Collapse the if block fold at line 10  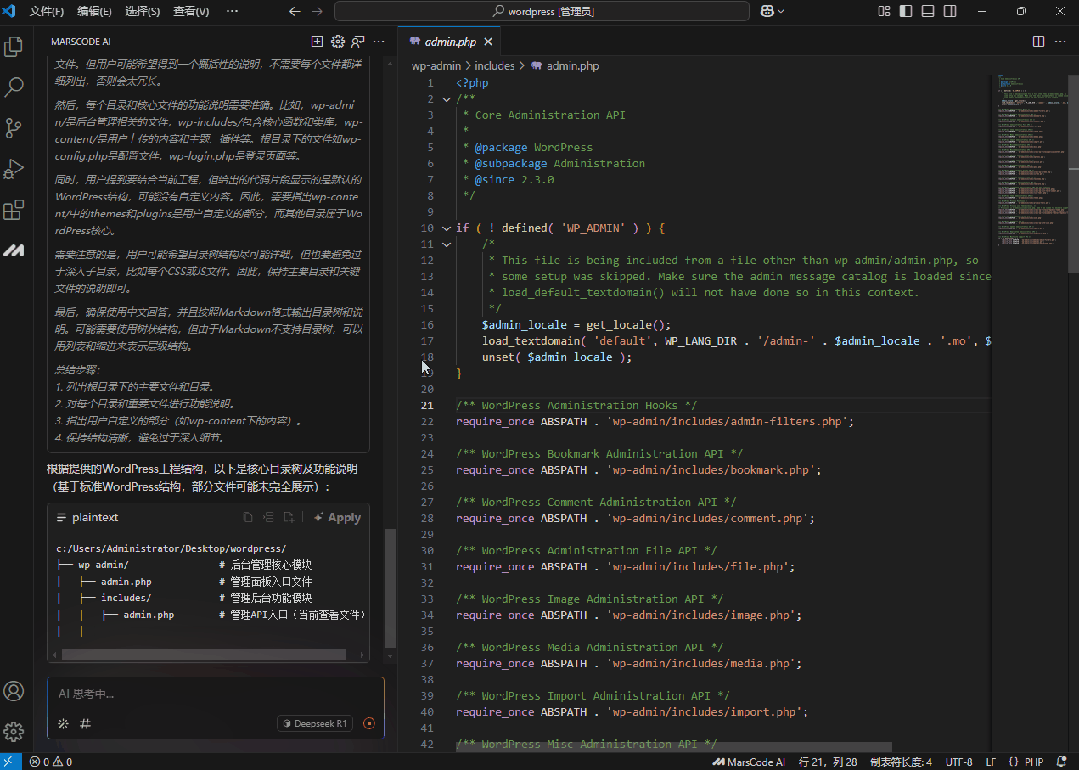(447, 228)
